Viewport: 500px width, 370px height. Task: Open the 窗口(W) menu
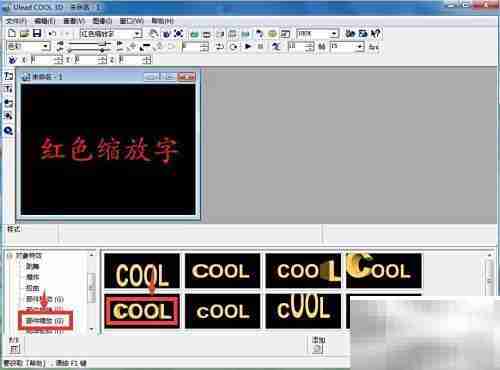[x=132, y=21]
